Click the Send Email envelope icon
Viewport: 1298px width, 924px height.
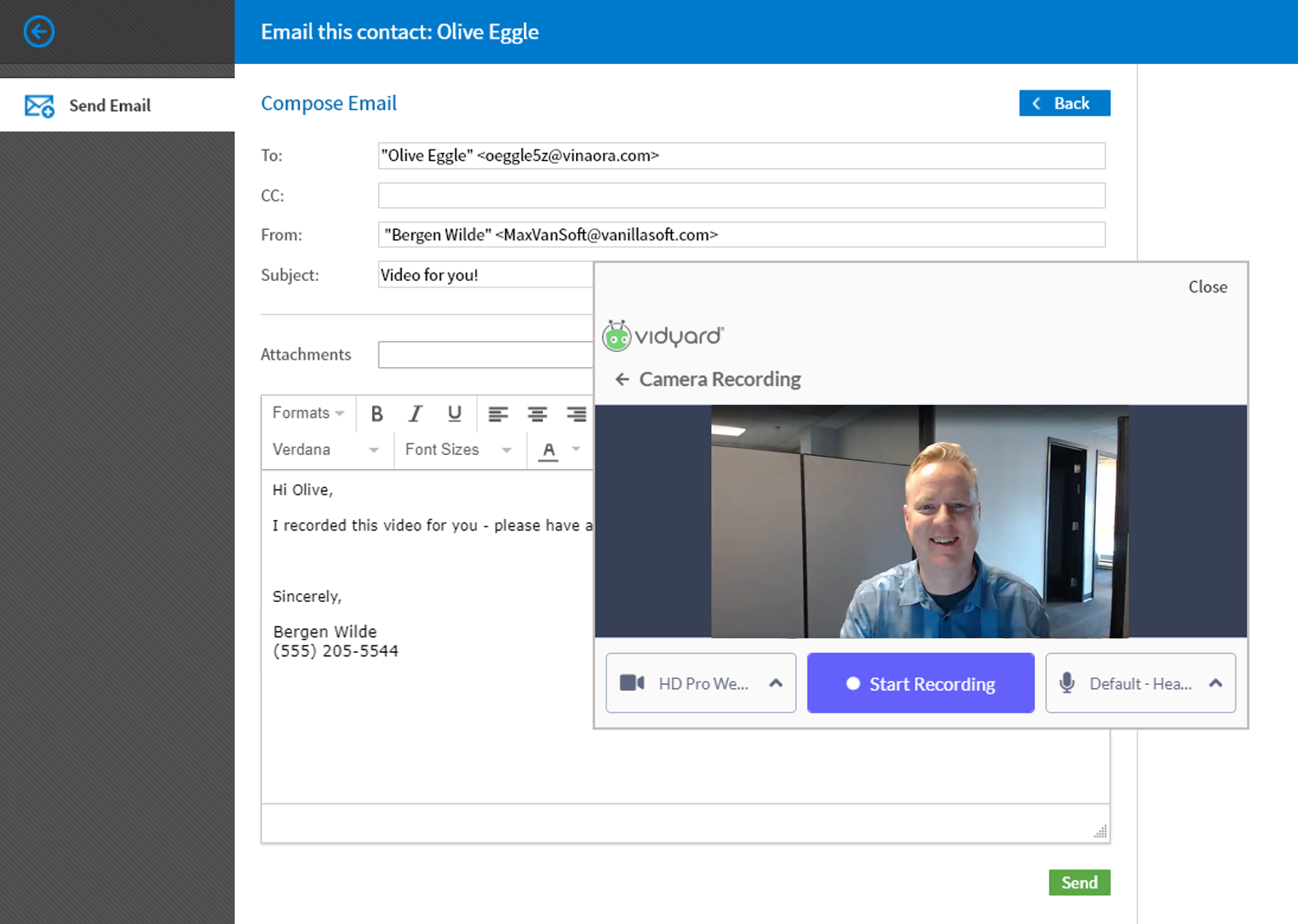[39, 106]
